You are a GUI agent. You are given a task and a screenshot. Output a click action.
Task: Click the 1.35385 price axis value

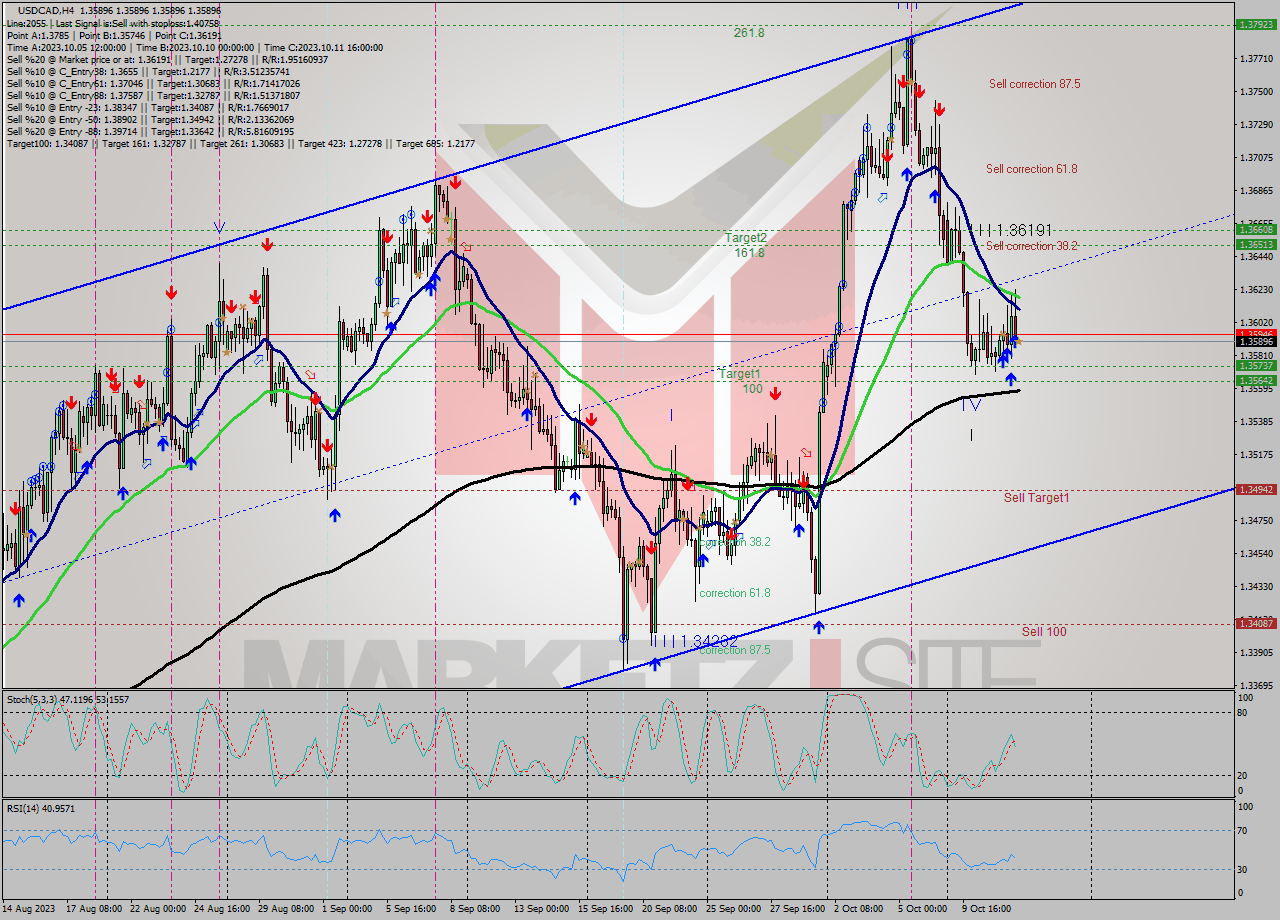tap(1255, 422)
